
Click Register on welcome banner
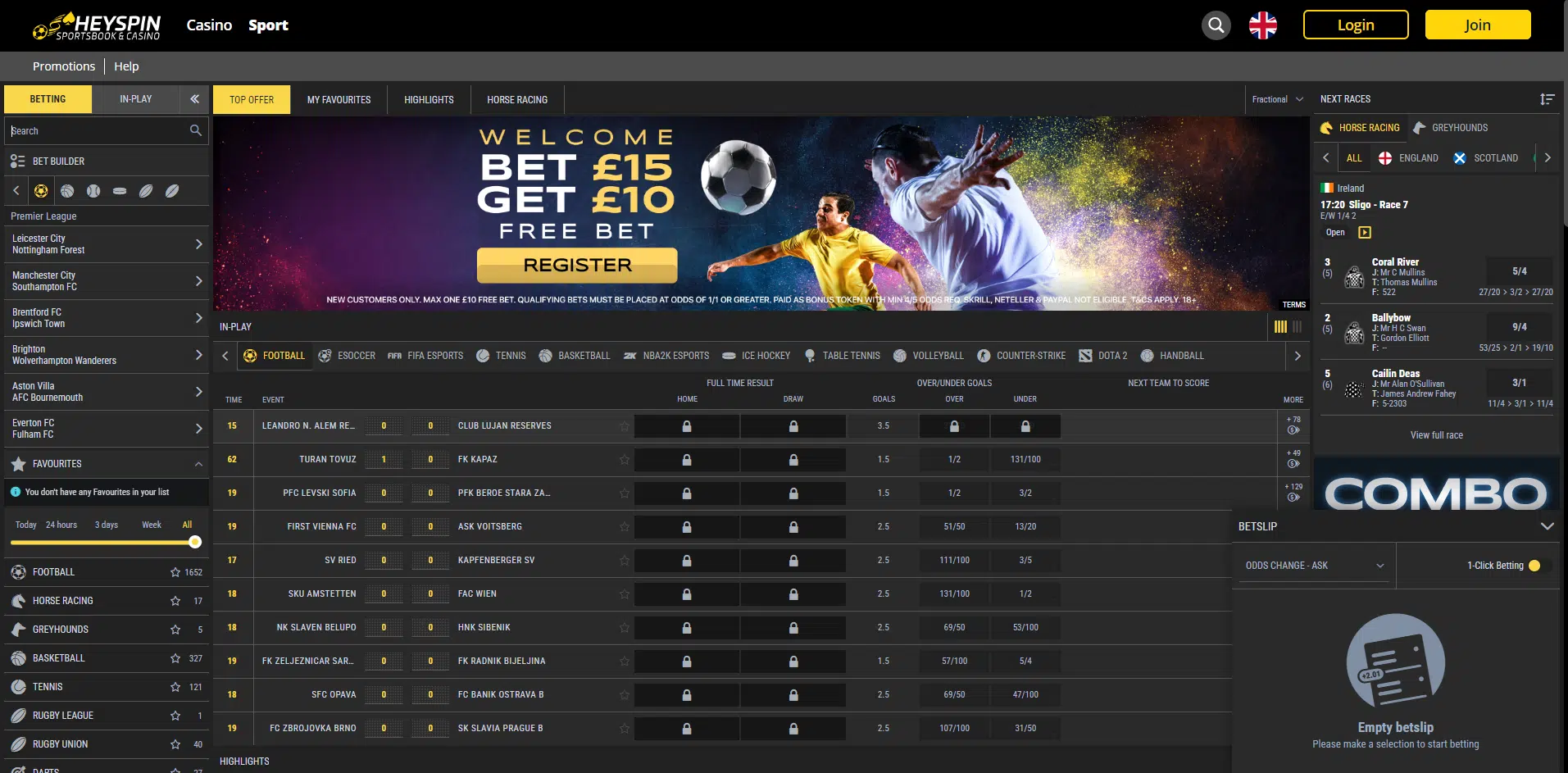coord(577,266)
